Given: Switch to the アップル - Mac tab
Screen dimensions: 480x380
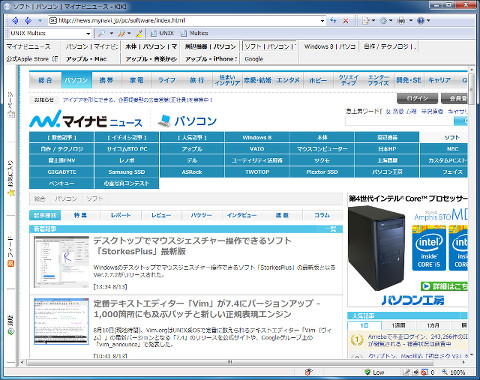Looking at the screenshot, I should 90,59.
